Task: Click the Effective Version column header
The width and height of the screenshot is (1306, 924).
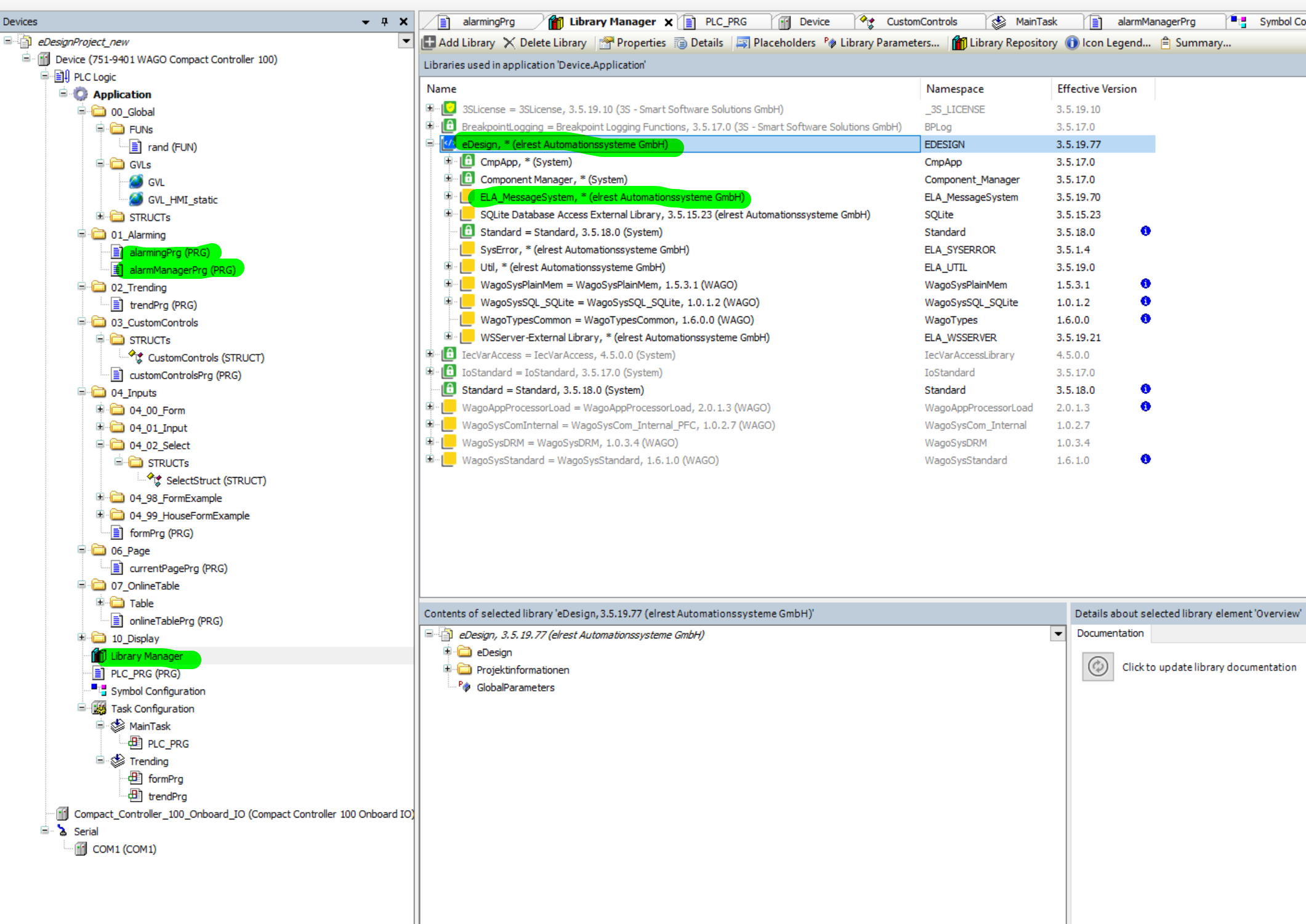Action: (x=1096, y=89)
